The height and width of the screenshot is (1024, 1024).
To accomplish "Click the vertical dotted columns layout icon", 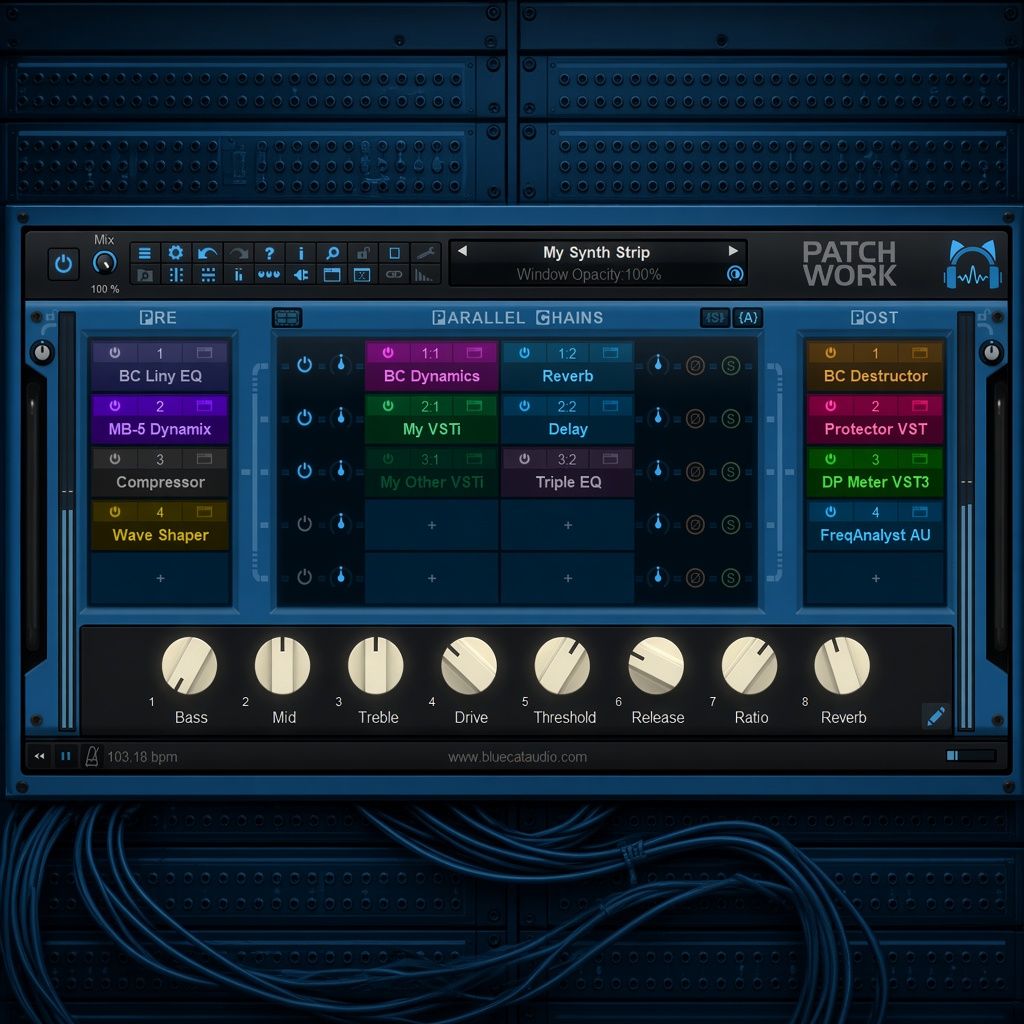I will tap(176, 275).
